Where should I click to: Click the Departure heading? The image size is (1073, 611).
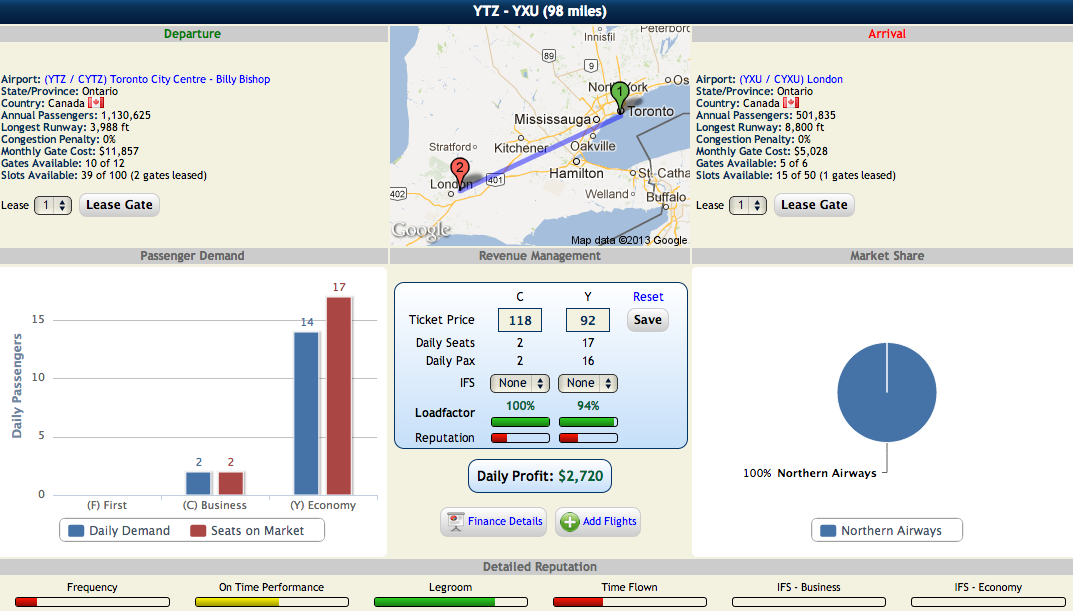click(x=192, y=34)
